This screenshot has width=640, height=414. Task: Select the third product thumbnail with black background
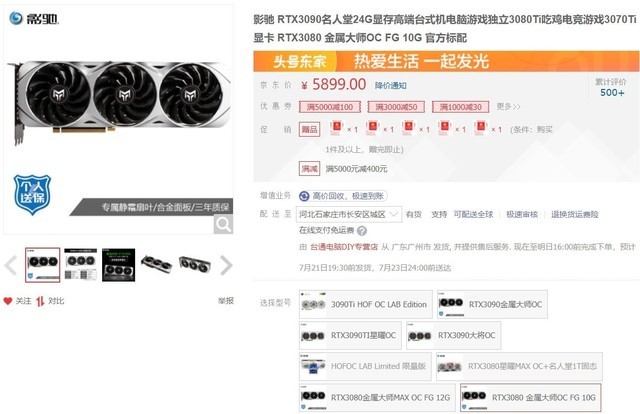(x=118, y=265)
